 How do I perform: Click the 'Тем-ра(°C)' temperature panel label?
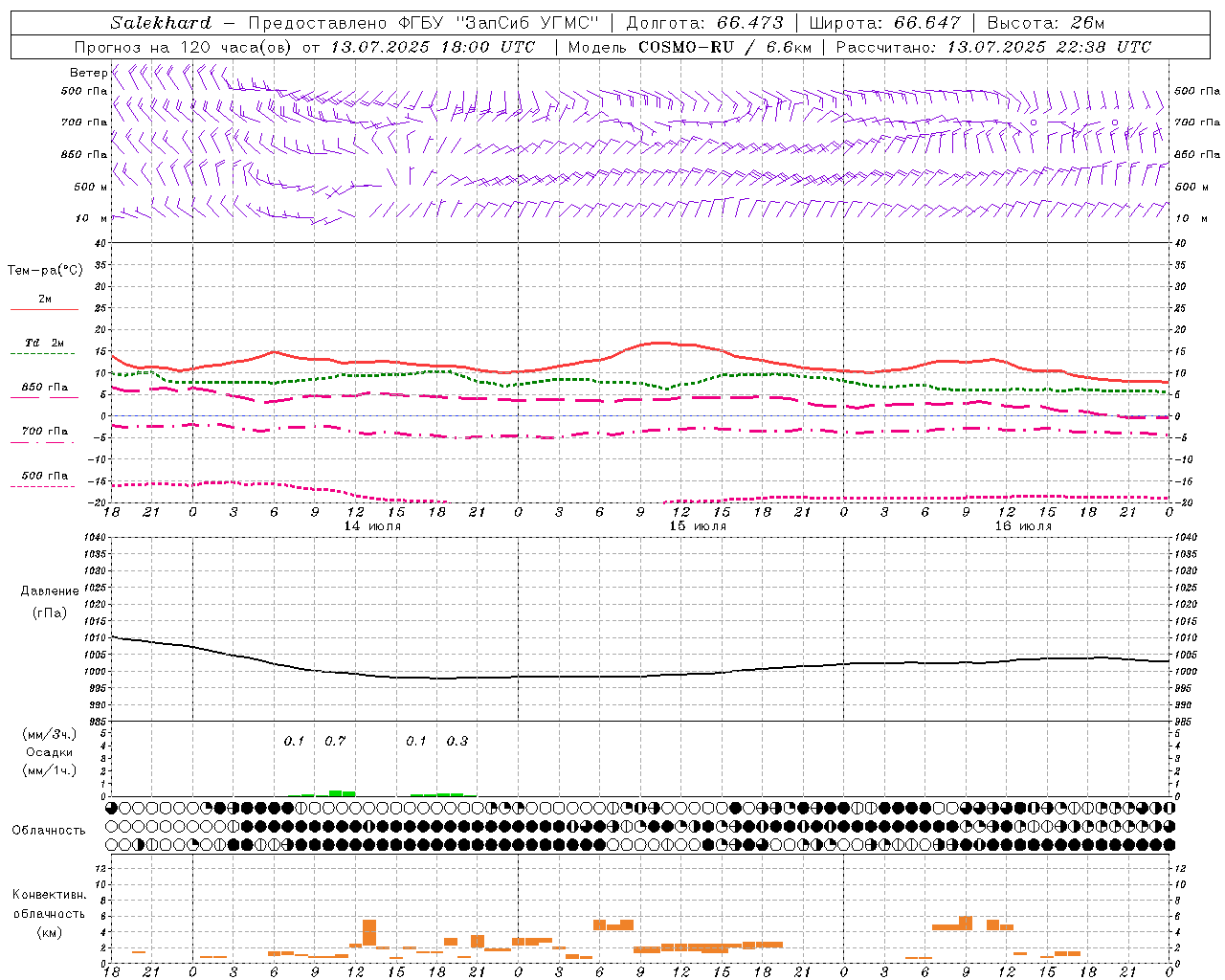pyautogui.click(x=45, y=271)
